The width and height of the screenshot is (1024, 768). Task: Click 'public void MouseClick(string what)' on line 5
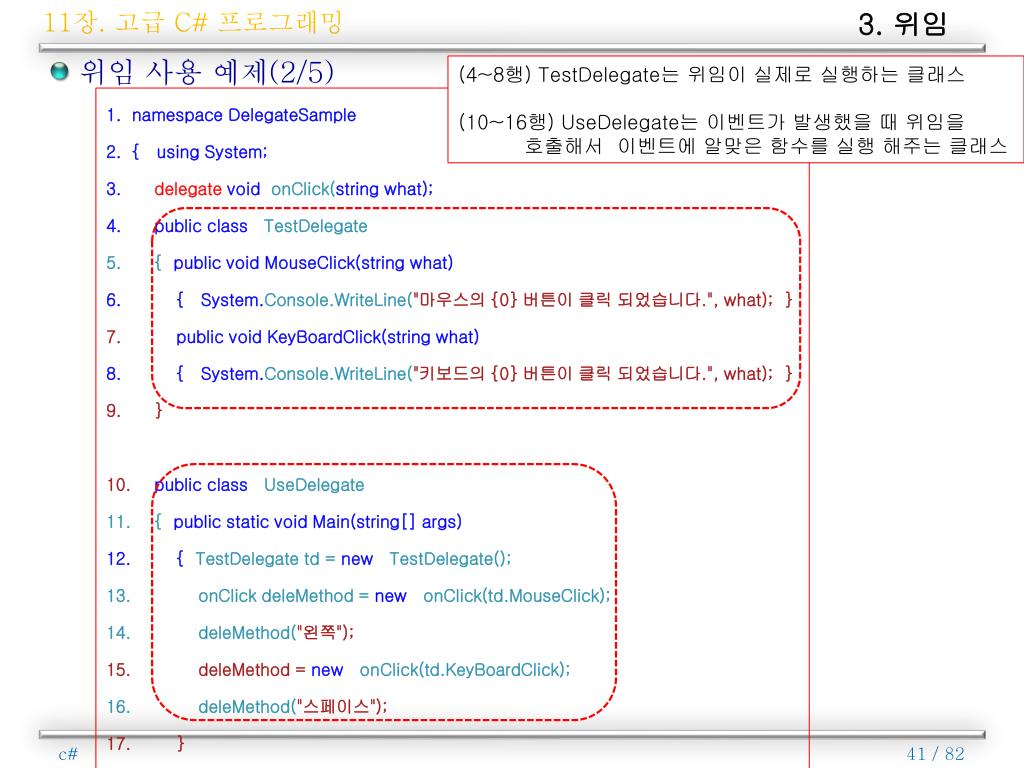click(313, 263)
